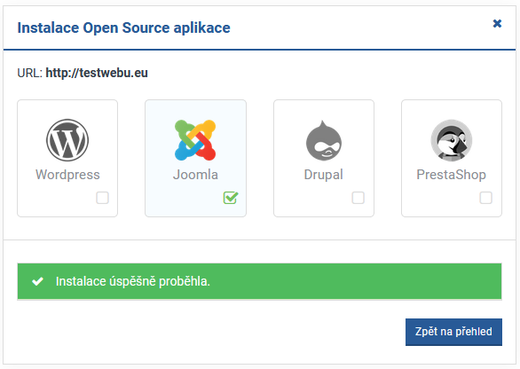The height and width of the screenshot is (369, 520).
Task: Click the white checkmark in green banner
Action: coord(37,281)
